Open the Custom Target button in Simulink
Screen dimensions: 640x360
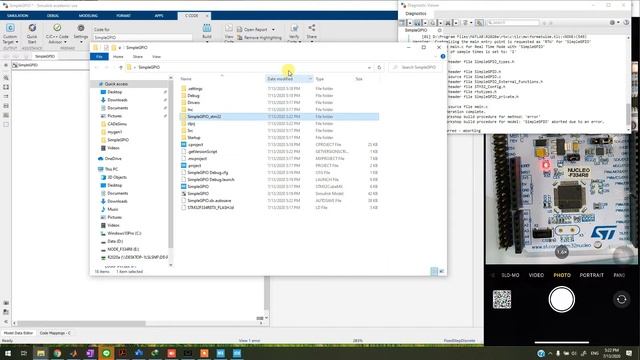pyautogui.click(x=10, y=33)
